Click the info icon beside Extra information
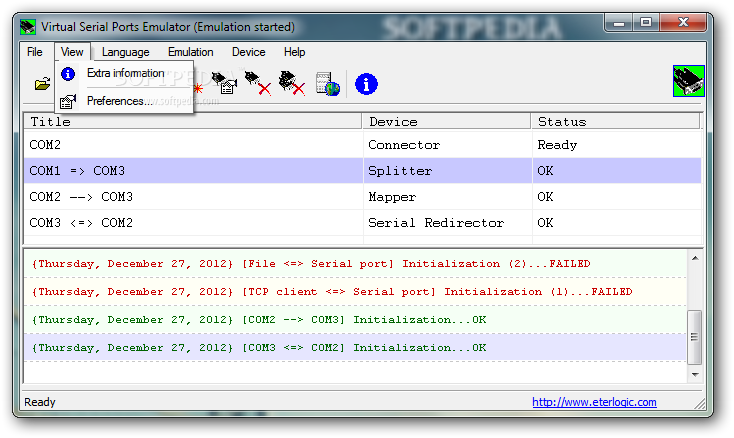Viewport: 734px width, 438px height. (x=68, y=74)
